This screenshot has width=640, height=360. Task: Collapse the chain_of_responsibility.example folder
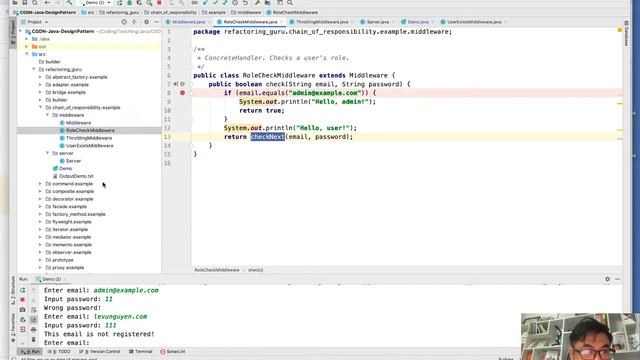point(41,107)
